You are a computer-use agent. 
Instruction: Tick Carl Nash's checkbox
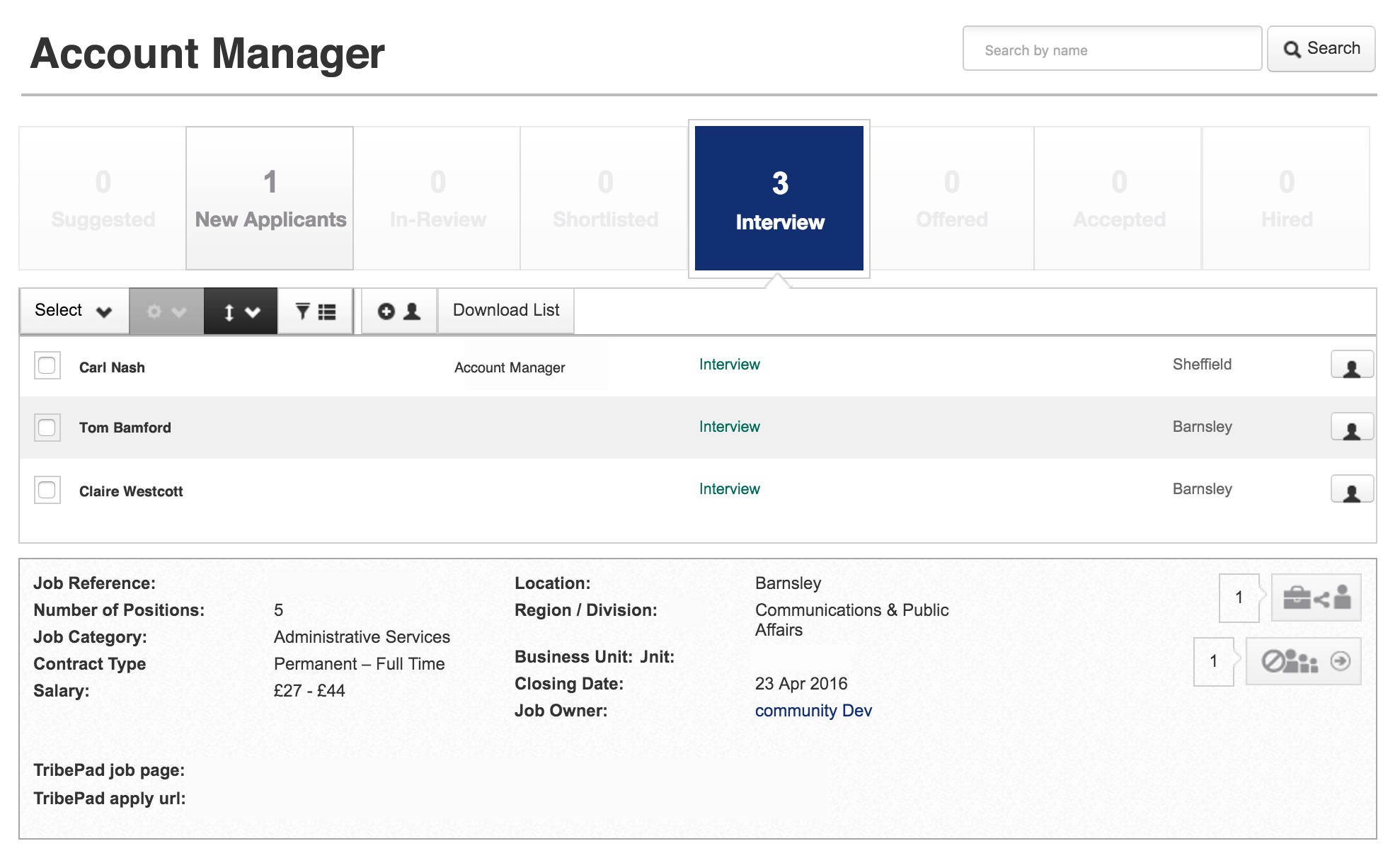pyautogui.click(x=47, y=366)
